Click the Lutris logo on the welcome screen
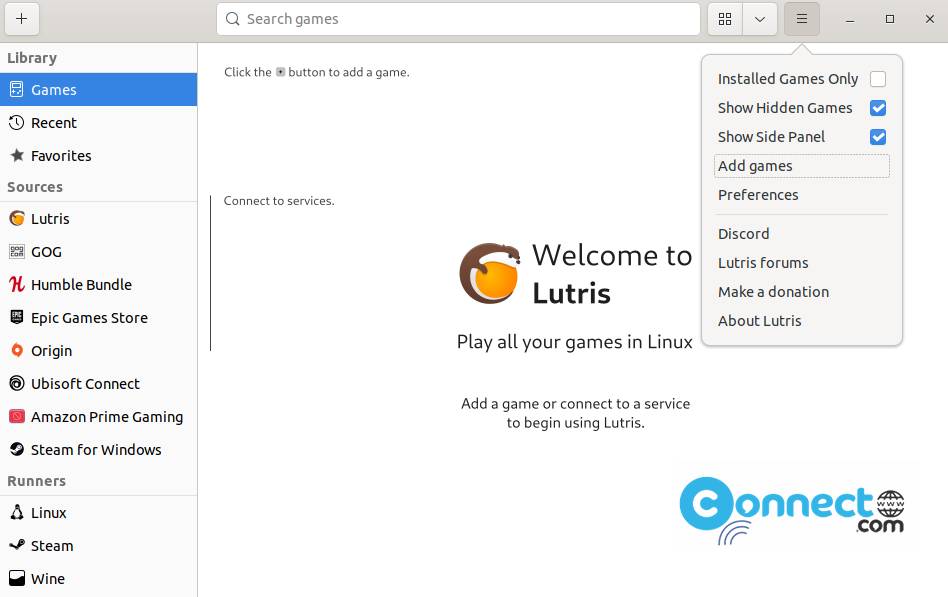Image resolution: width=948 pixels, height=597 pixels. [490, 273]
